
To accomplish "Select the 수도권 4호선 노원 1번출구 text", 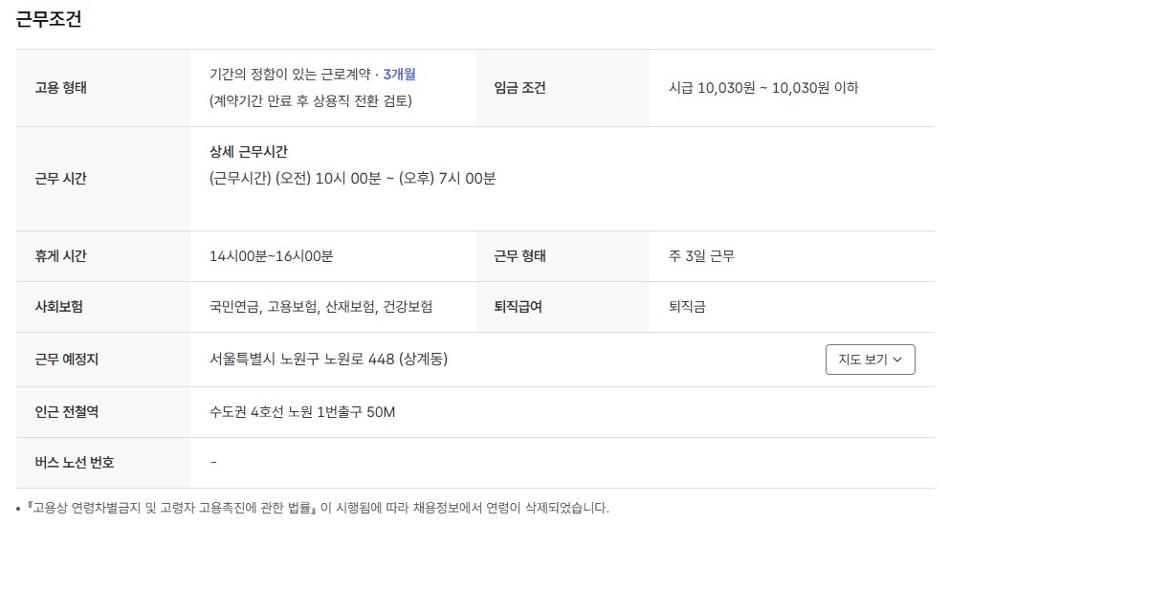I will pos(302,412).
